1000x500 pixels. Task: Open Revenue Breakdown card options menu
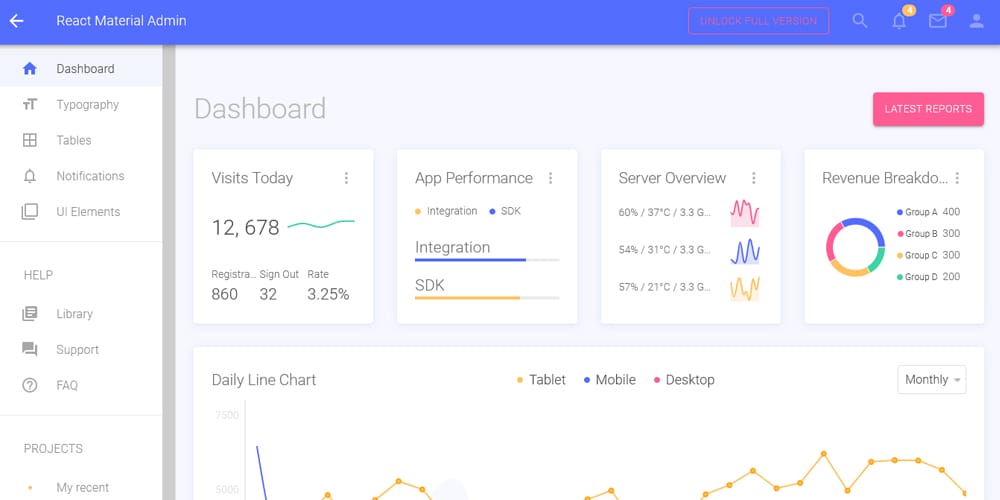[957, 178]
